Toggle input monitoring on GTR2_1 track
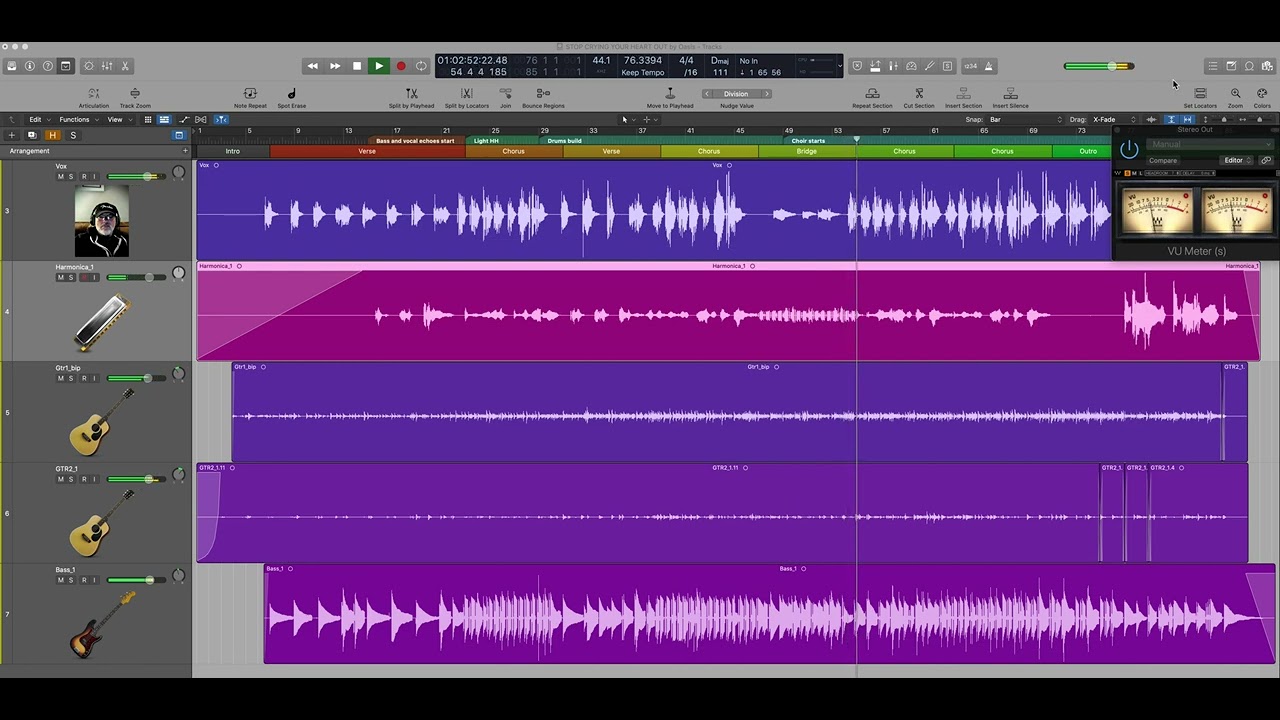Viewport: 1280px width, 720px height. click(94, 479)
